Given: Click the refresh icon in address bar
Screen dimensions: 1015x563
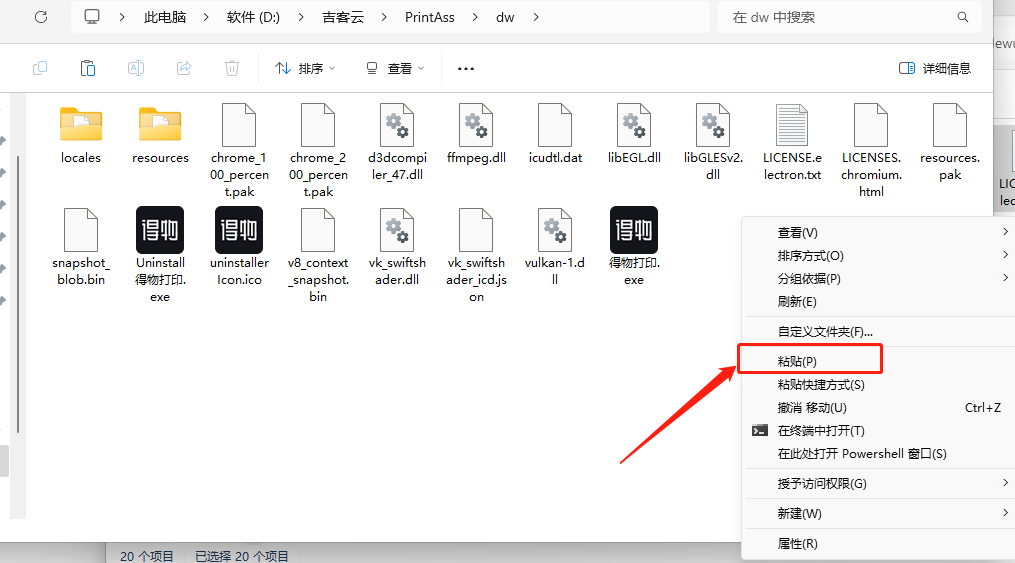Looking at the screenshot, I should coord(41,17).
